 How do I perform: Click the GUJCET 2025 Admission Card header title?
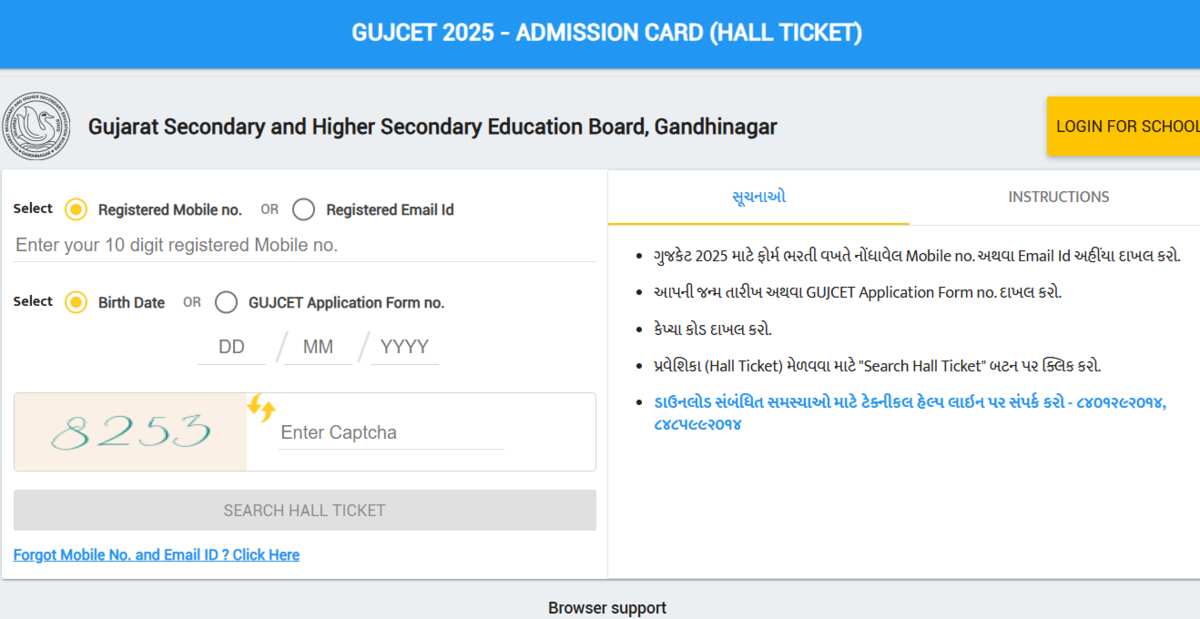[x=606, y=33]
